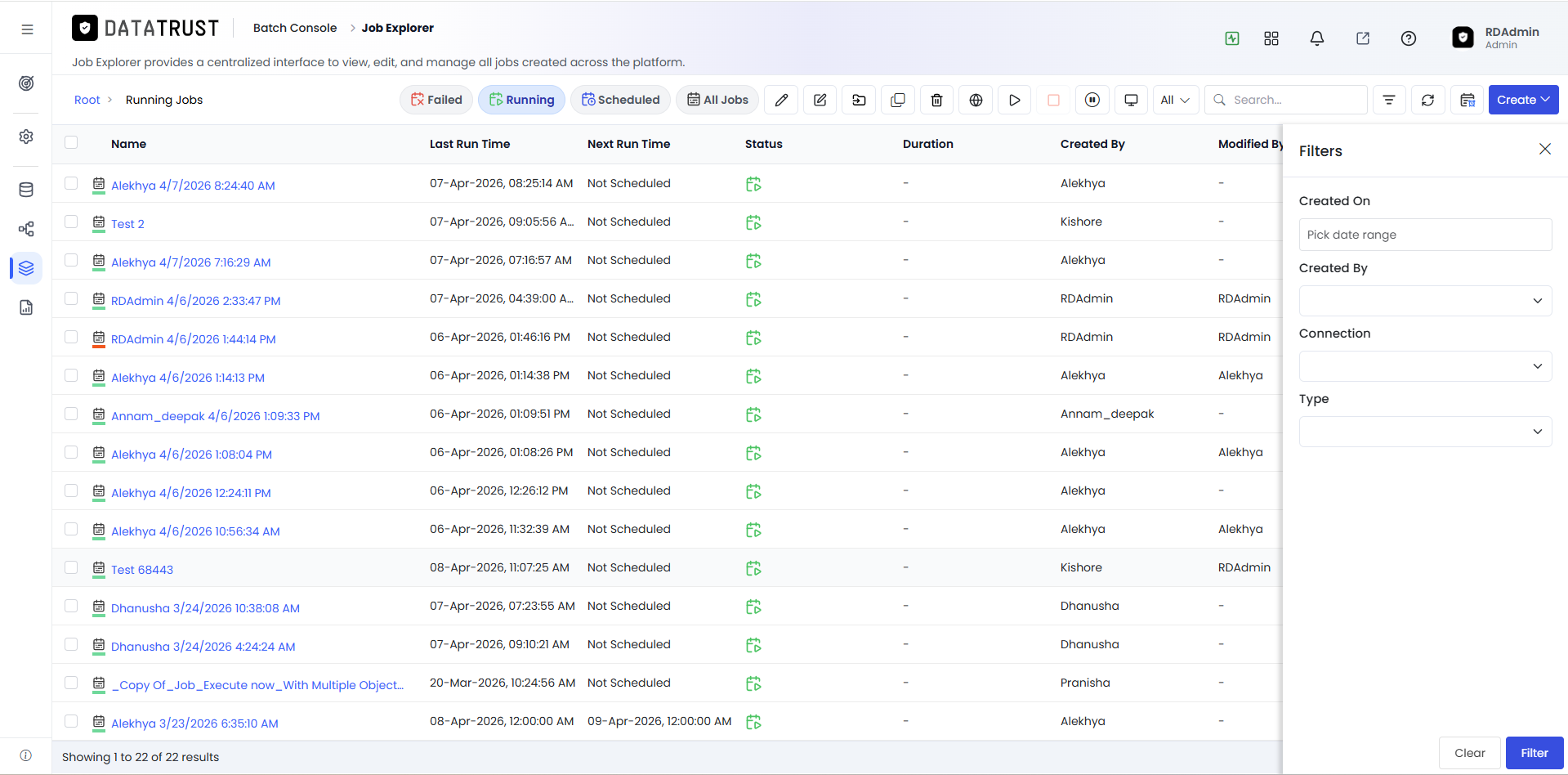Click the Pick date range field

(x=1425, y=235)
